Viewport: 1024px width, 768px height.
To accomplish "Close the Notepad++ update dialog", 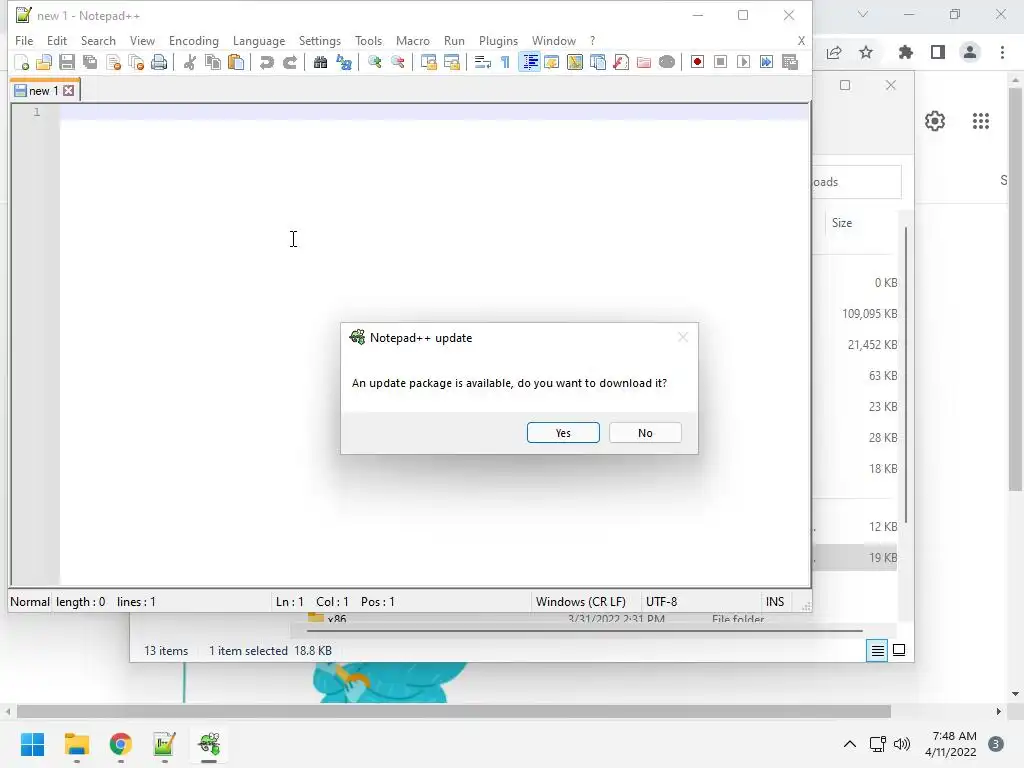I will 682,338.
